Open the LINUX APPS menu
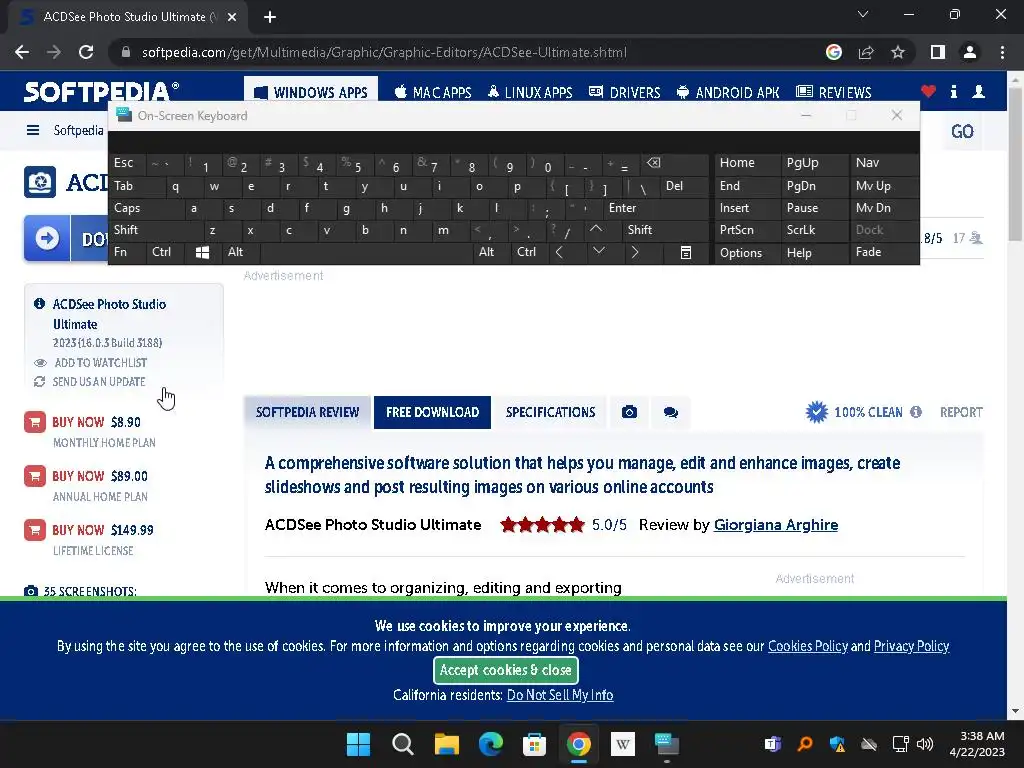Image resolution: width=1024 pixels, height=768 pixels. pyautogui.click(x=530, y=92)
